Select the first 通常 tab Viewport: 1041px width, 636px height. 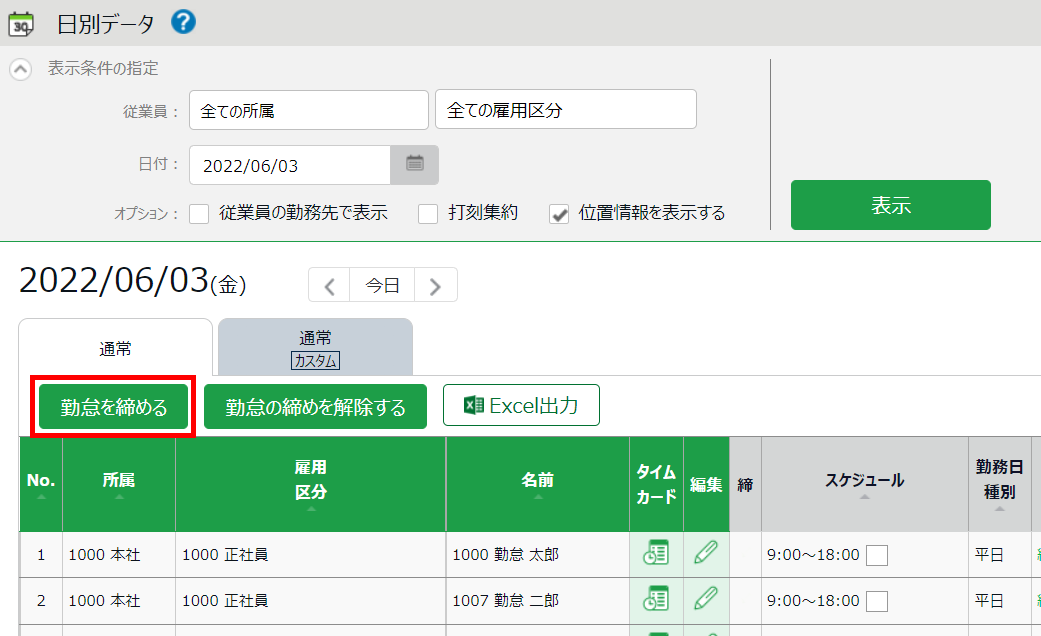tap(115, 348)
